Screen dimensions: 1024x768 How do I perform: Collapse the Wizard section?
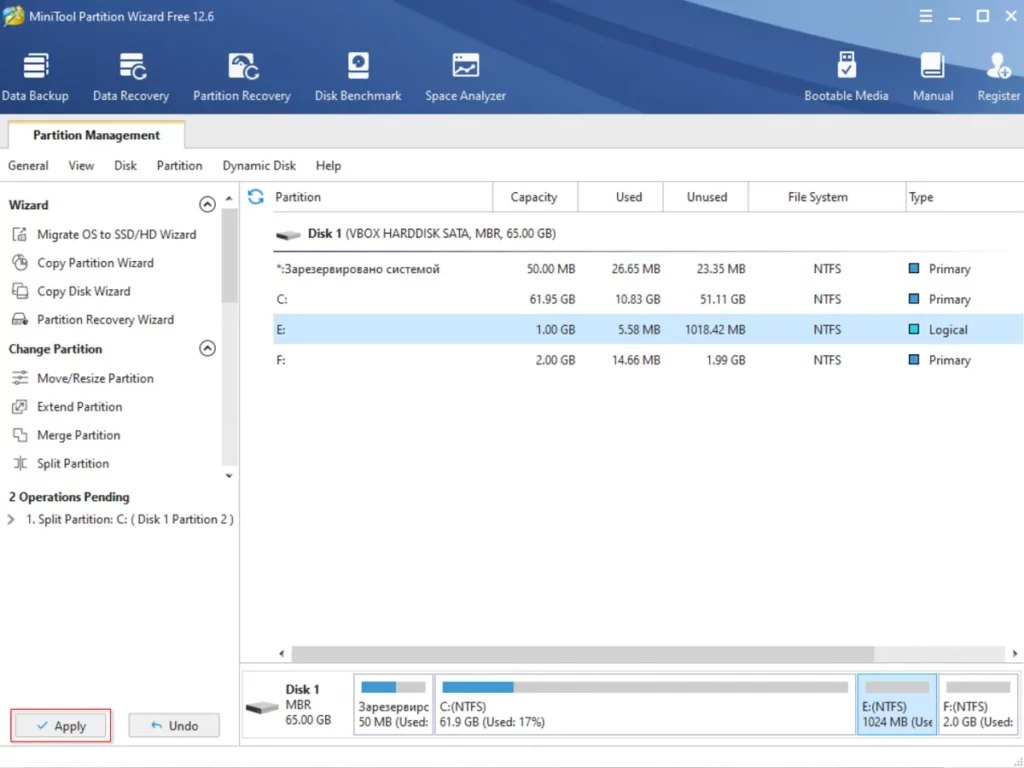tap(207, 205)
